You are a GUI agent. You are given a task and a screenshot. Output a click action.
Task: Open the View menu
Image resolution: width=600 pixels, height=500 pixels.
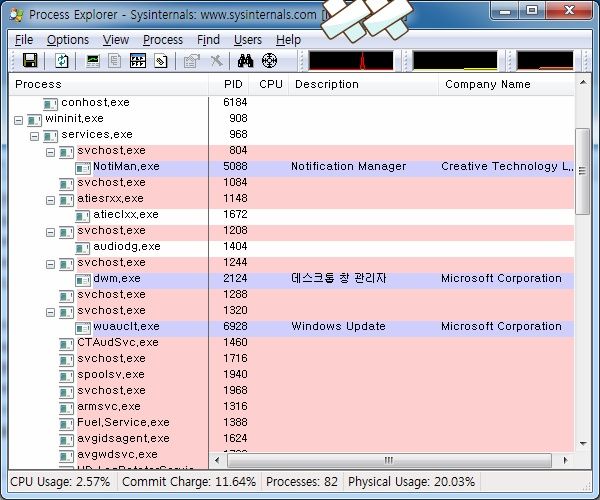coord(116,40)
